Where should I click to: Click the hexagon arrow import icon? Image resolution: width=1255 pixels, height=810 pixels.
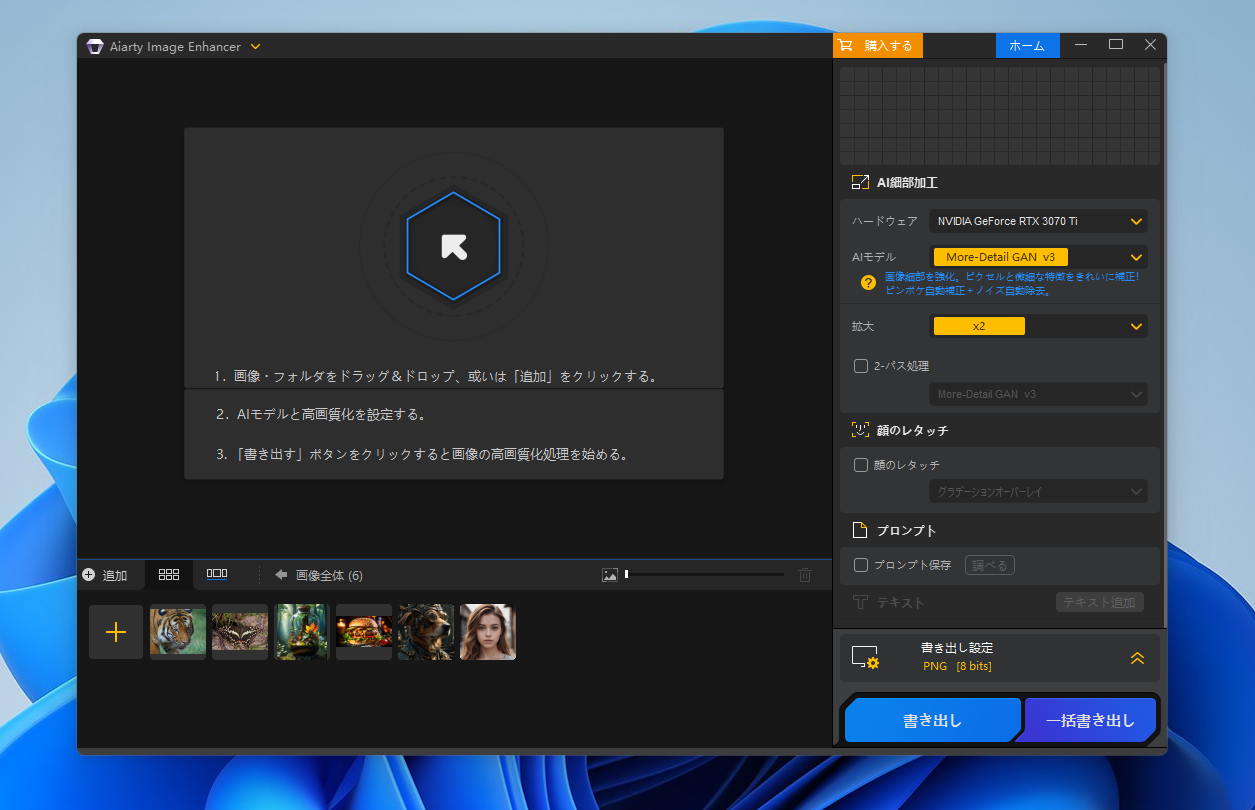pos(454,246)
